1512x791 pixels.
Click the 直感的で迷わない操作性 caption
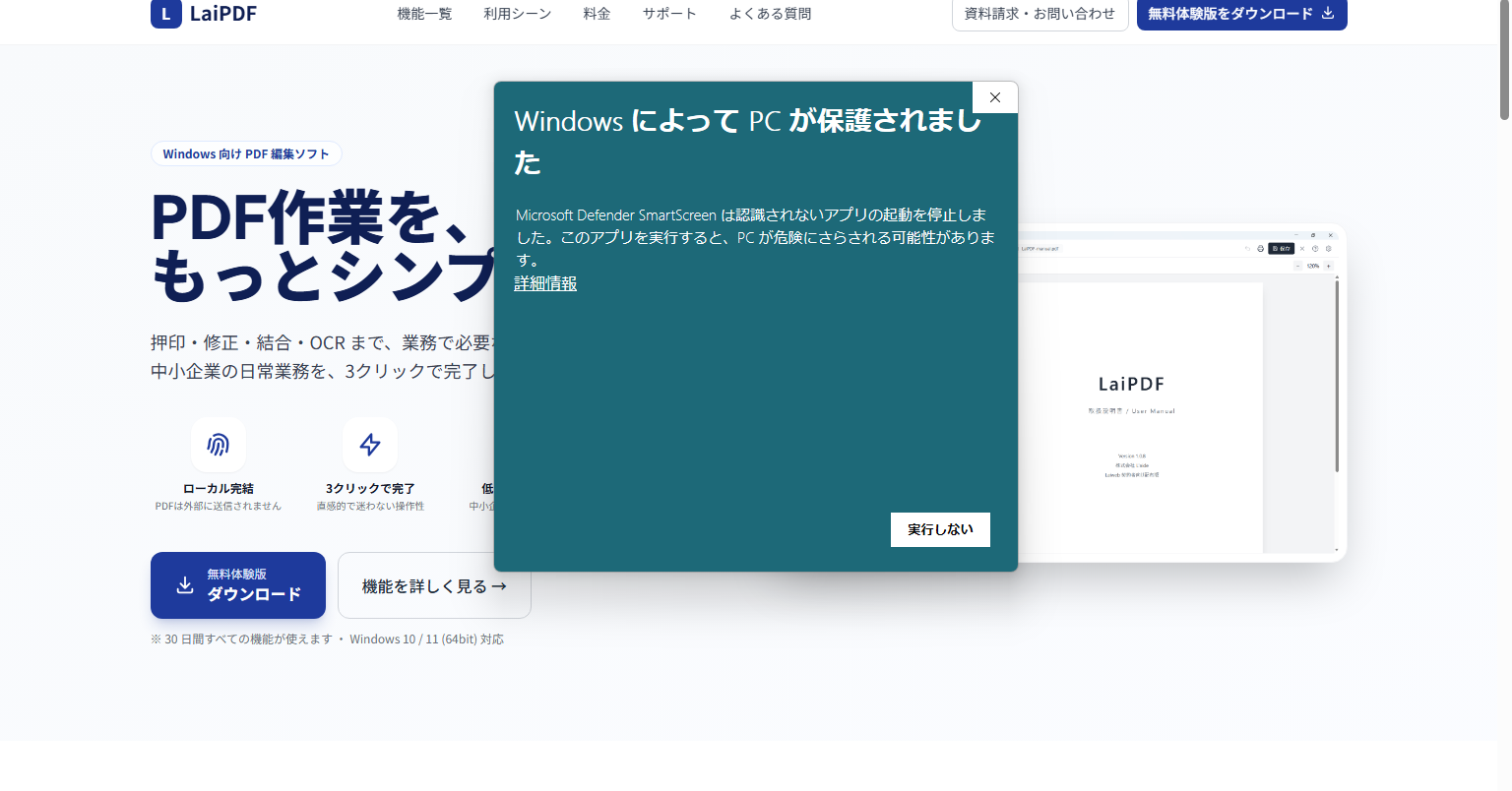pos(370,506)
